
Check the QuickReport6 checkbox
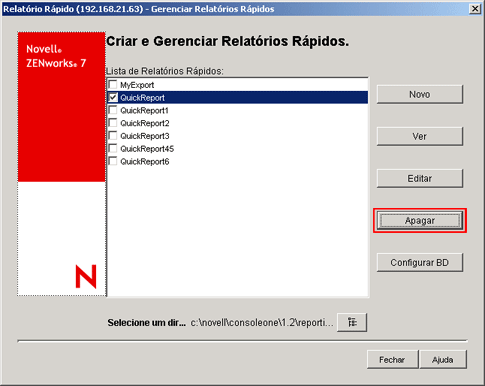tap(113, 161)
